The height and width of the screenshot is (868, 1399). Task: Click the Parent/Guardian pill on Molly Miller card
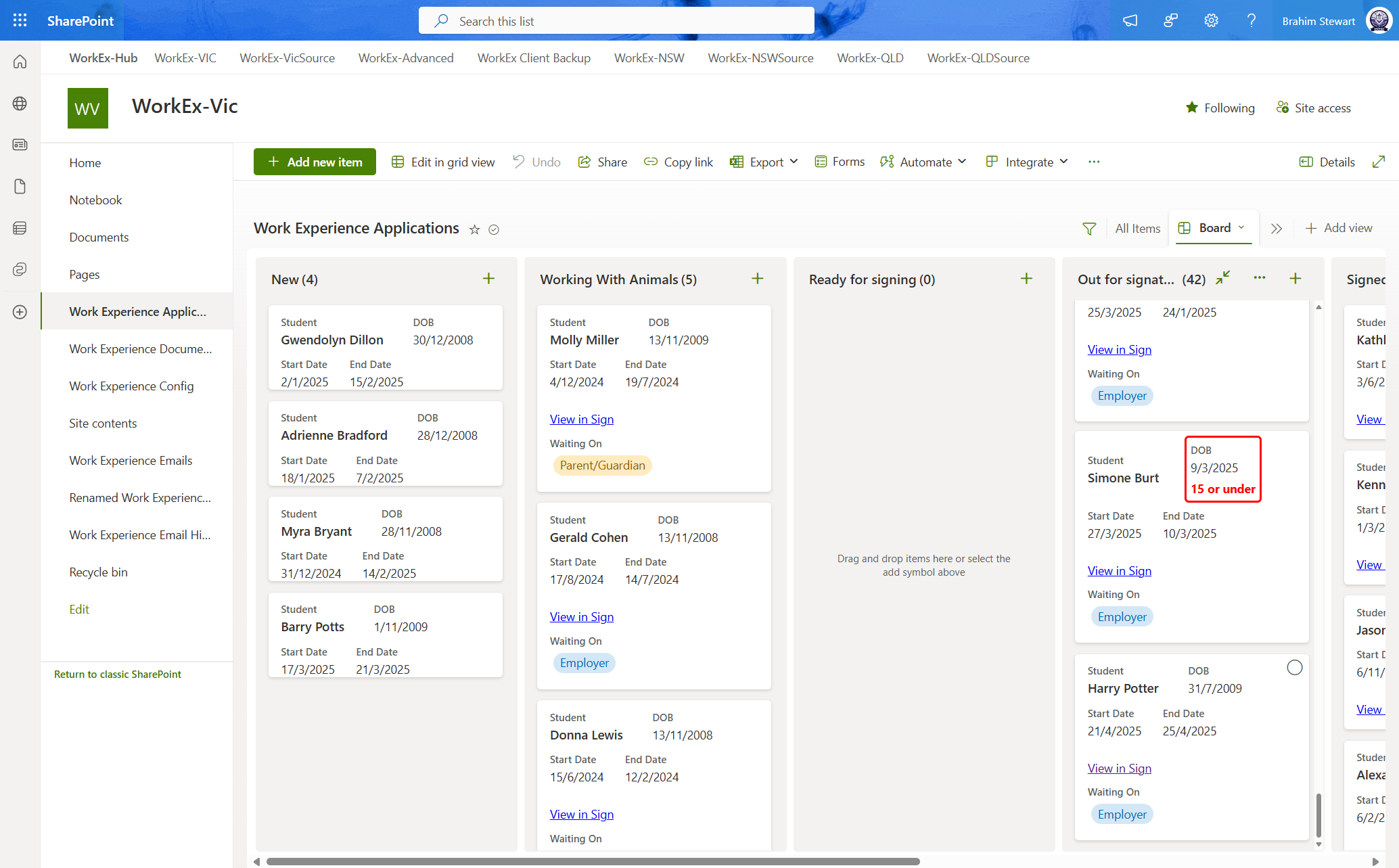point(602,465)
